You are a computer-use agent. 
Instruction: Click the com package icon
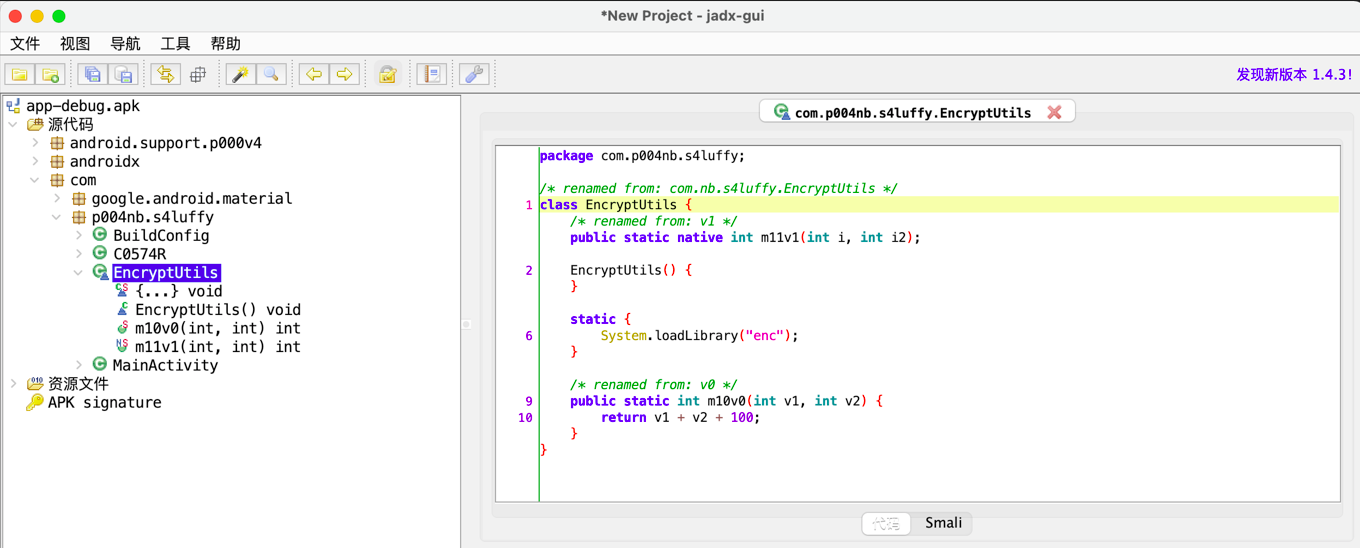57,180
